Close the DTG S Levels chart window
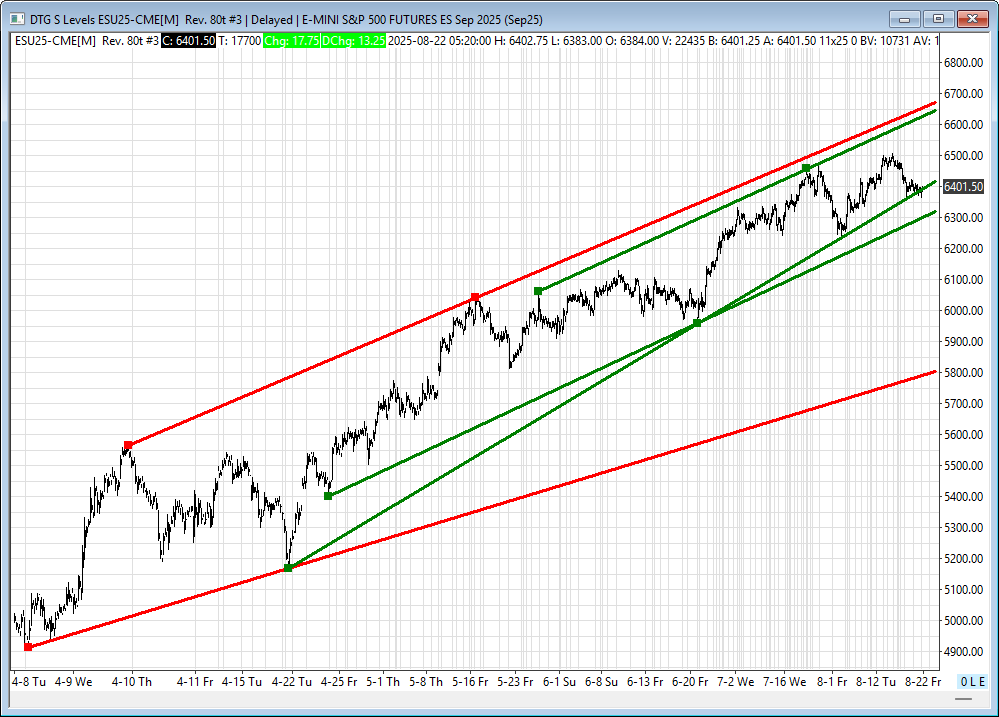The height and width of the screenshot is (717, 999). (972, 19)
